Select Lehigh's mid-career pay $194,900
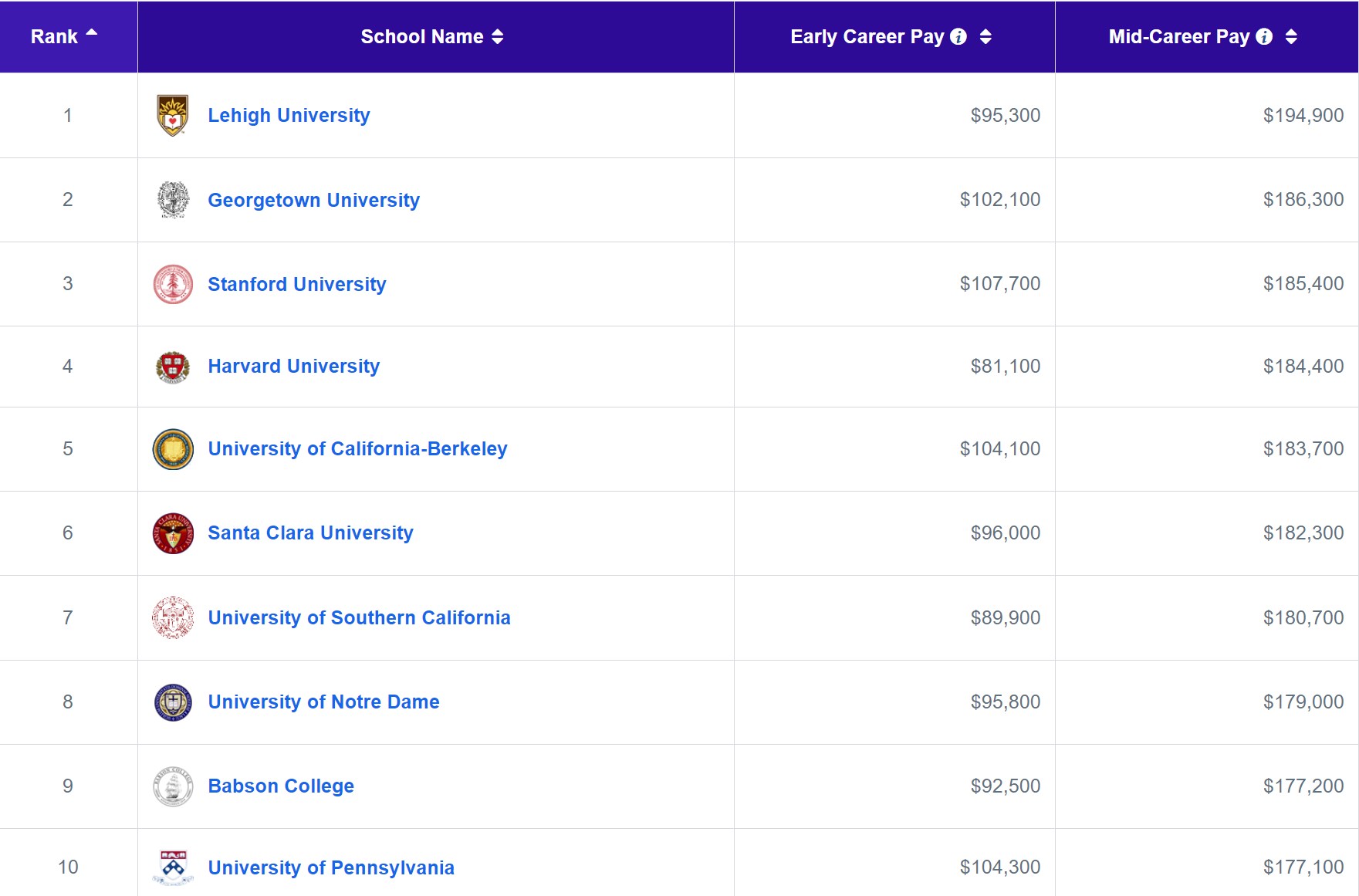Screen dimensions: 1359x896 [1303, 115]
